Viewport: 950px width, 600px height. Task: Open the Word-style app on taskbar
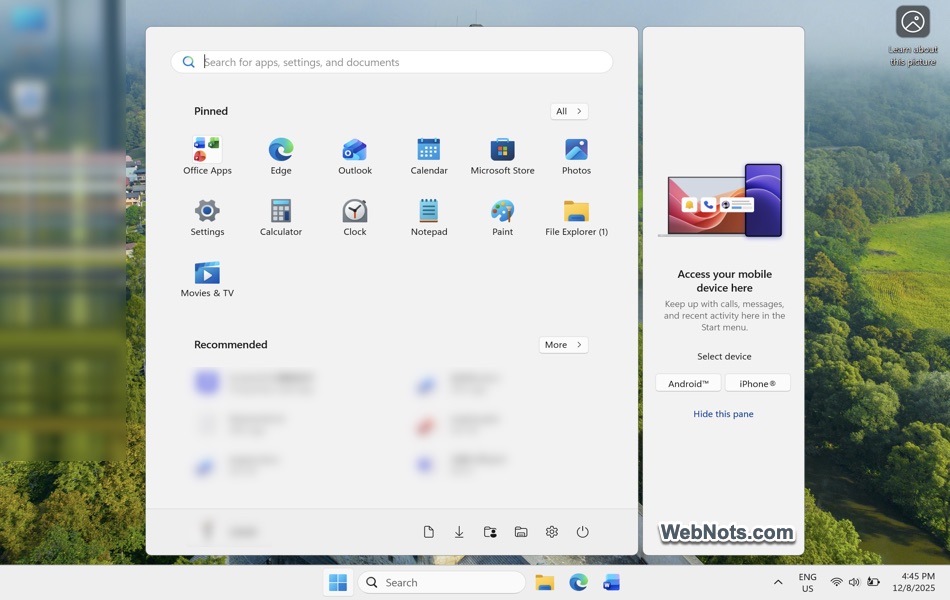click(x=611, y=582)
